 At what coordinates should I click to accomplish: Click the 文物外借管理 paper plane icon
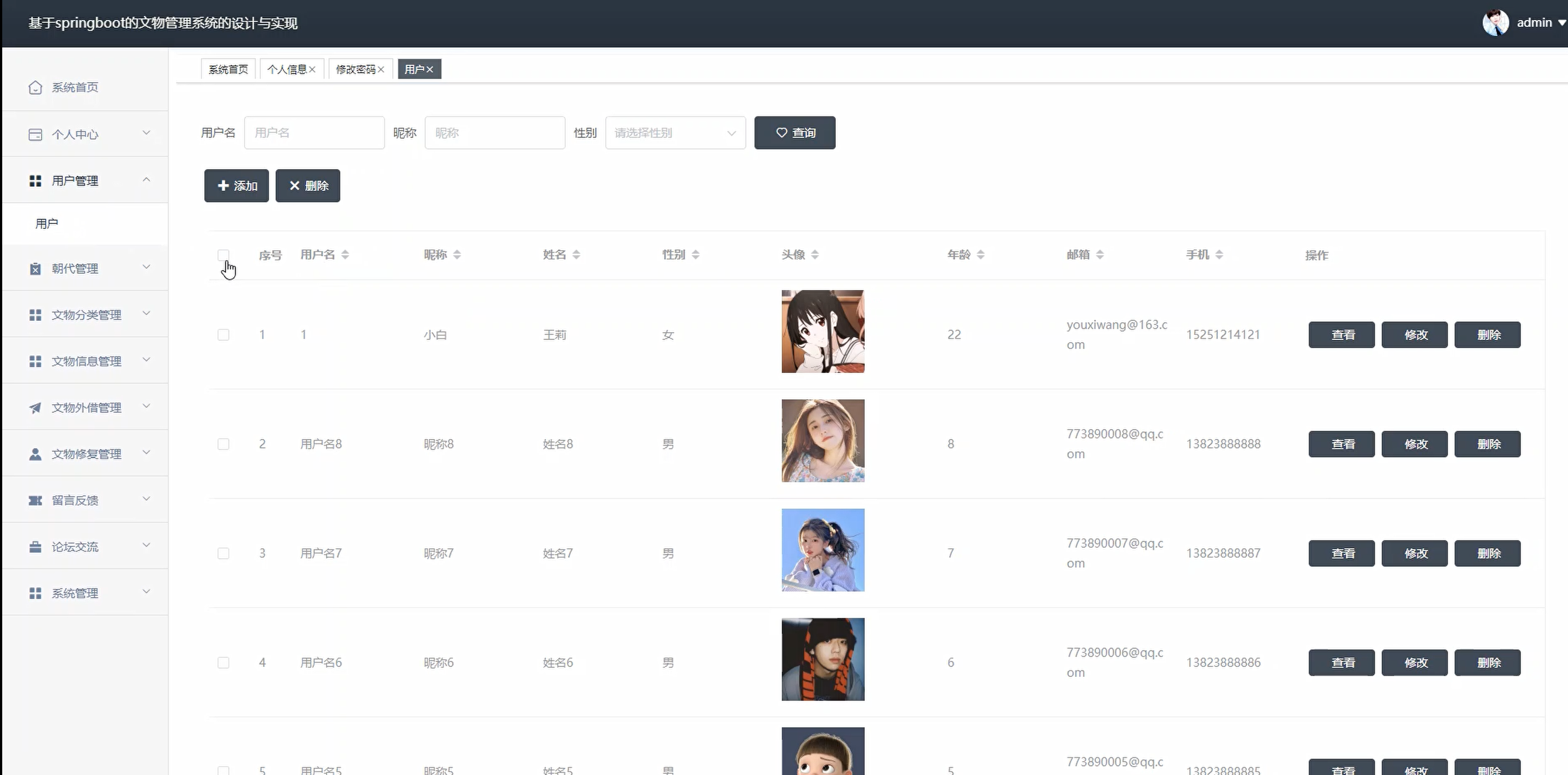(x=35, y=407)
